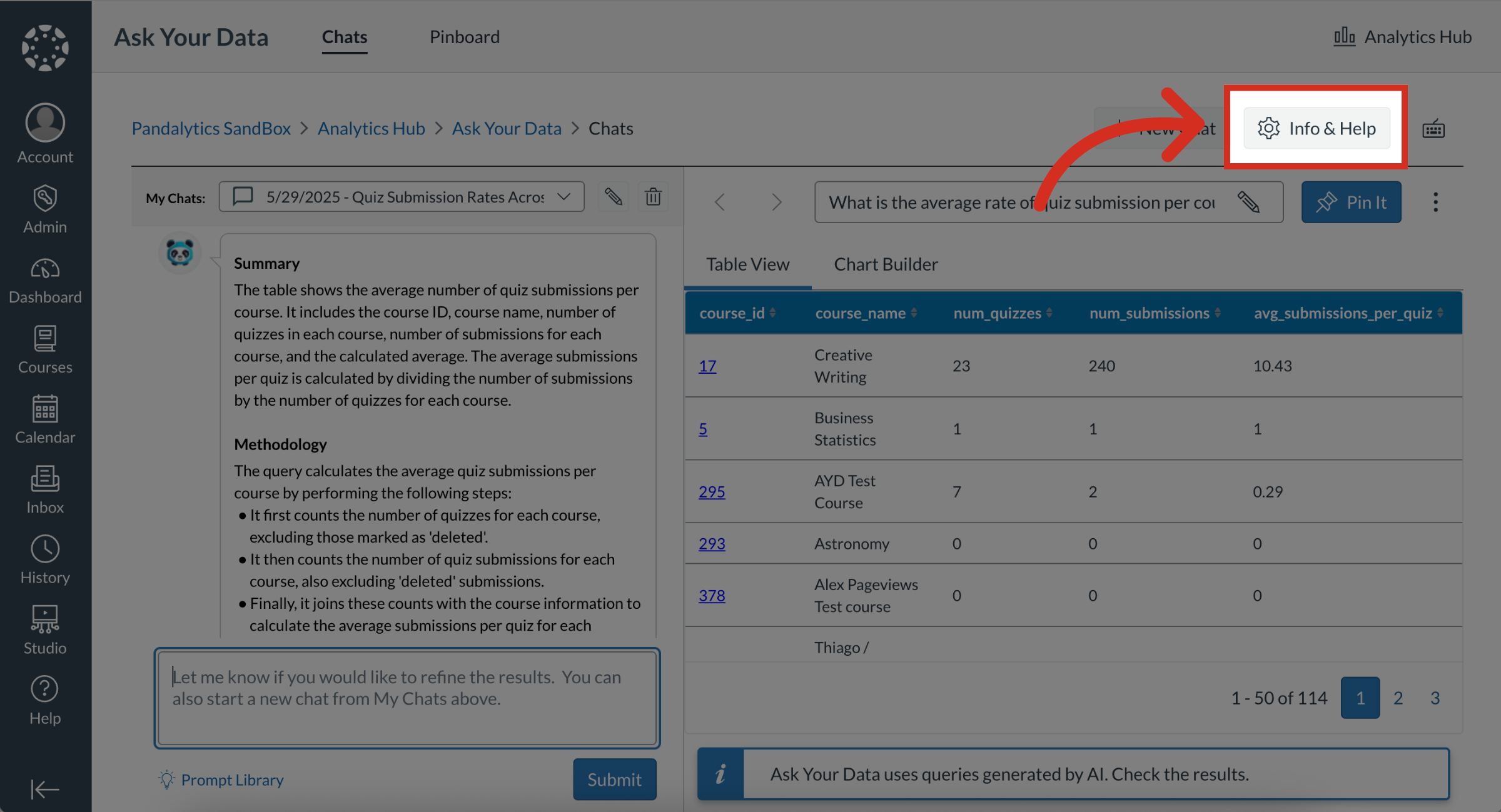Viewport: 1501px width, 812px height.
Task: Click the info icon in AI notice
Action: (721, 774)
